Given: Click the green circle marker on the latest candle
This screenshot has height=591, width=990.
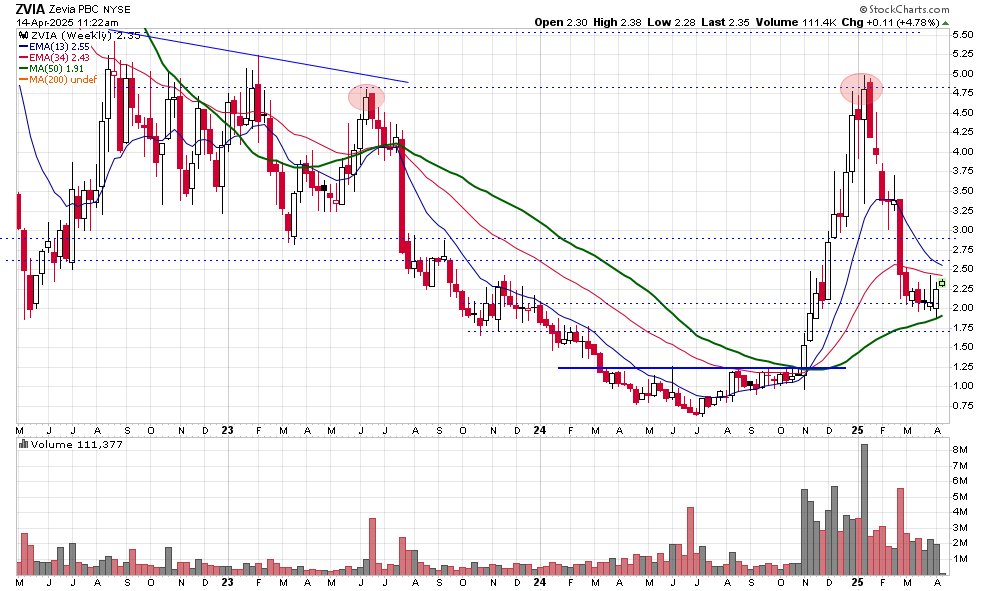Looking at the screenshot, I should click(942, 284).
